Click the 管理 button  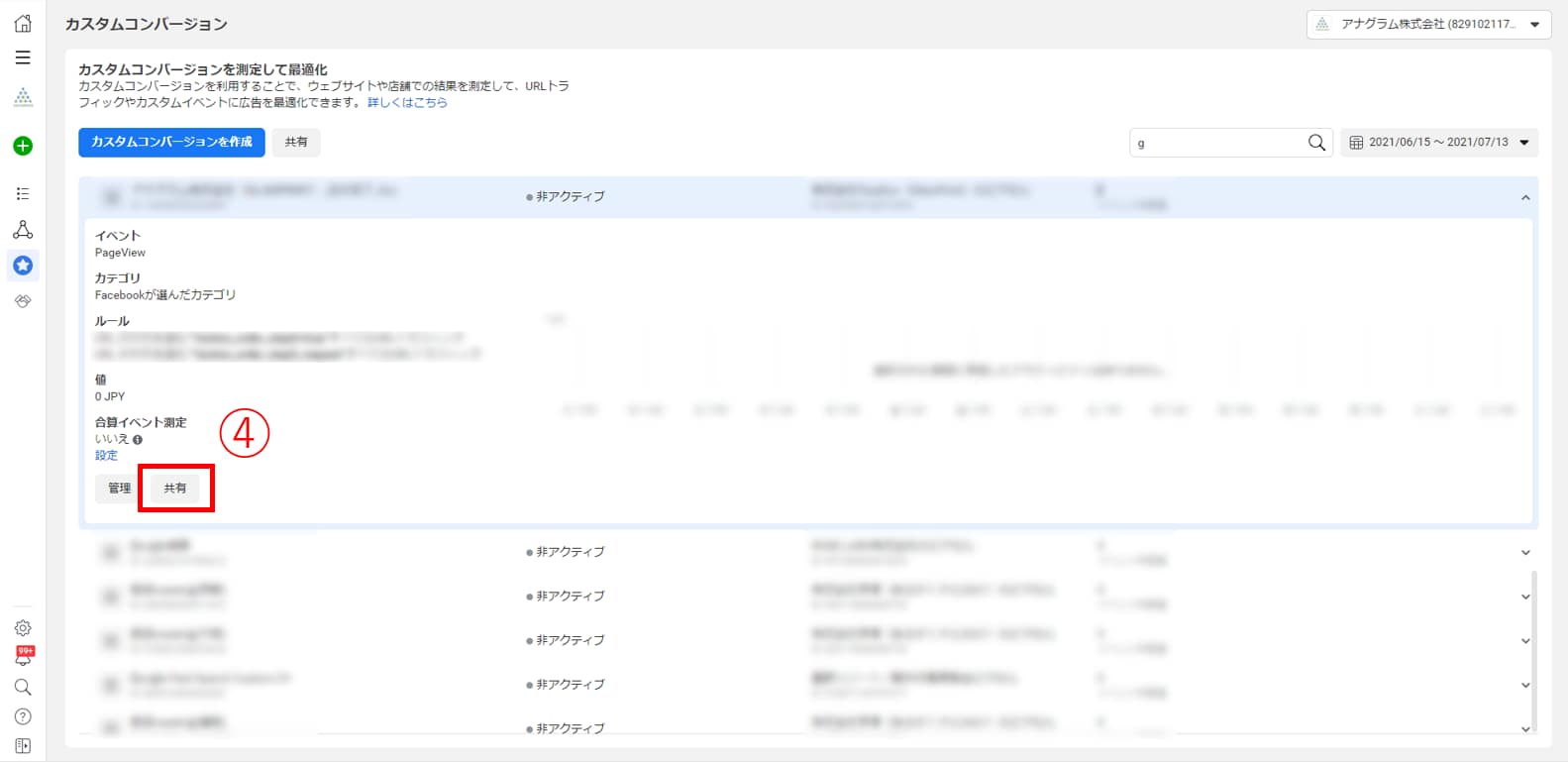tap(119, 489)
